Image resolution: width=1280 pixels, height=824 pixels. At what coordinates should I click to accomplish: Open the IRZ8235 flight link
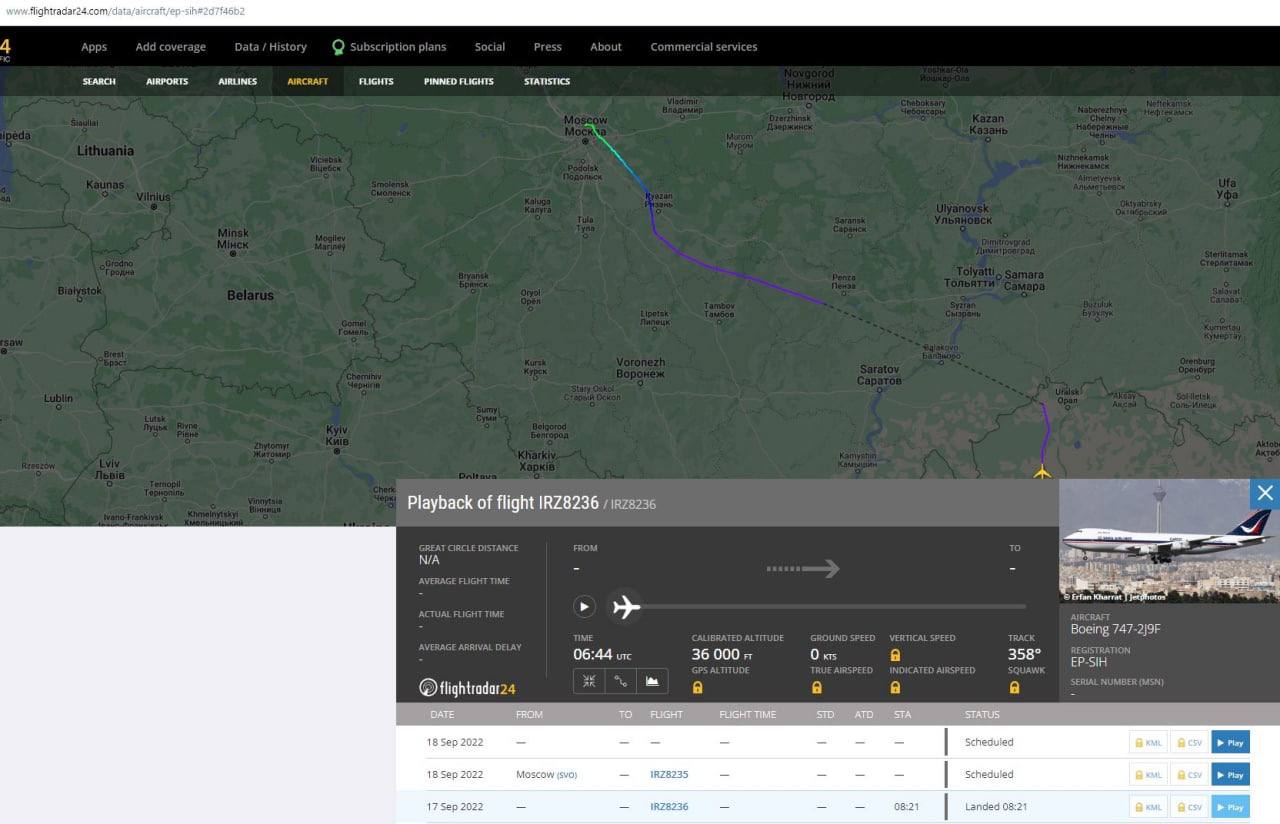[x=669, y=775]
